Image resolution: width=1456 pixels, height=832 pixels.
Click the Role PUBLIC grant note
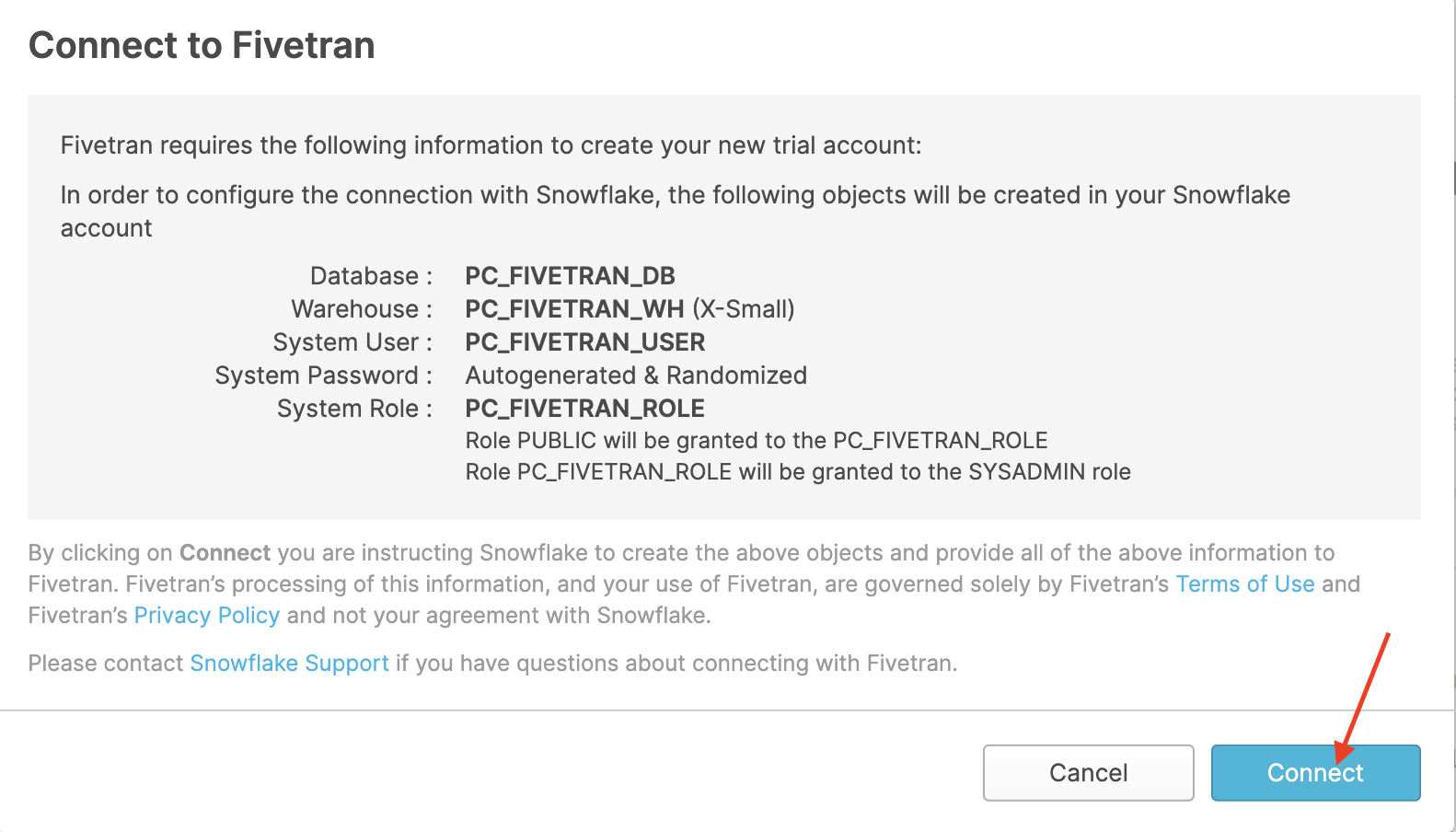click(756, 440)
